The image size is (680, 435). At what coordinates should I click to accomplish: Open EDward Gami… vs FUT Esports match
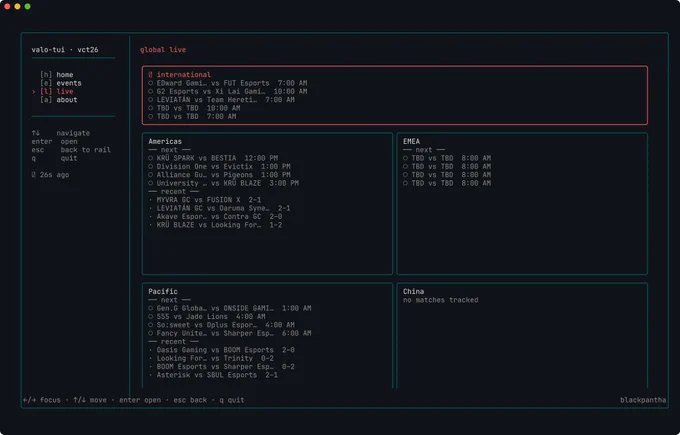(228, 83)
